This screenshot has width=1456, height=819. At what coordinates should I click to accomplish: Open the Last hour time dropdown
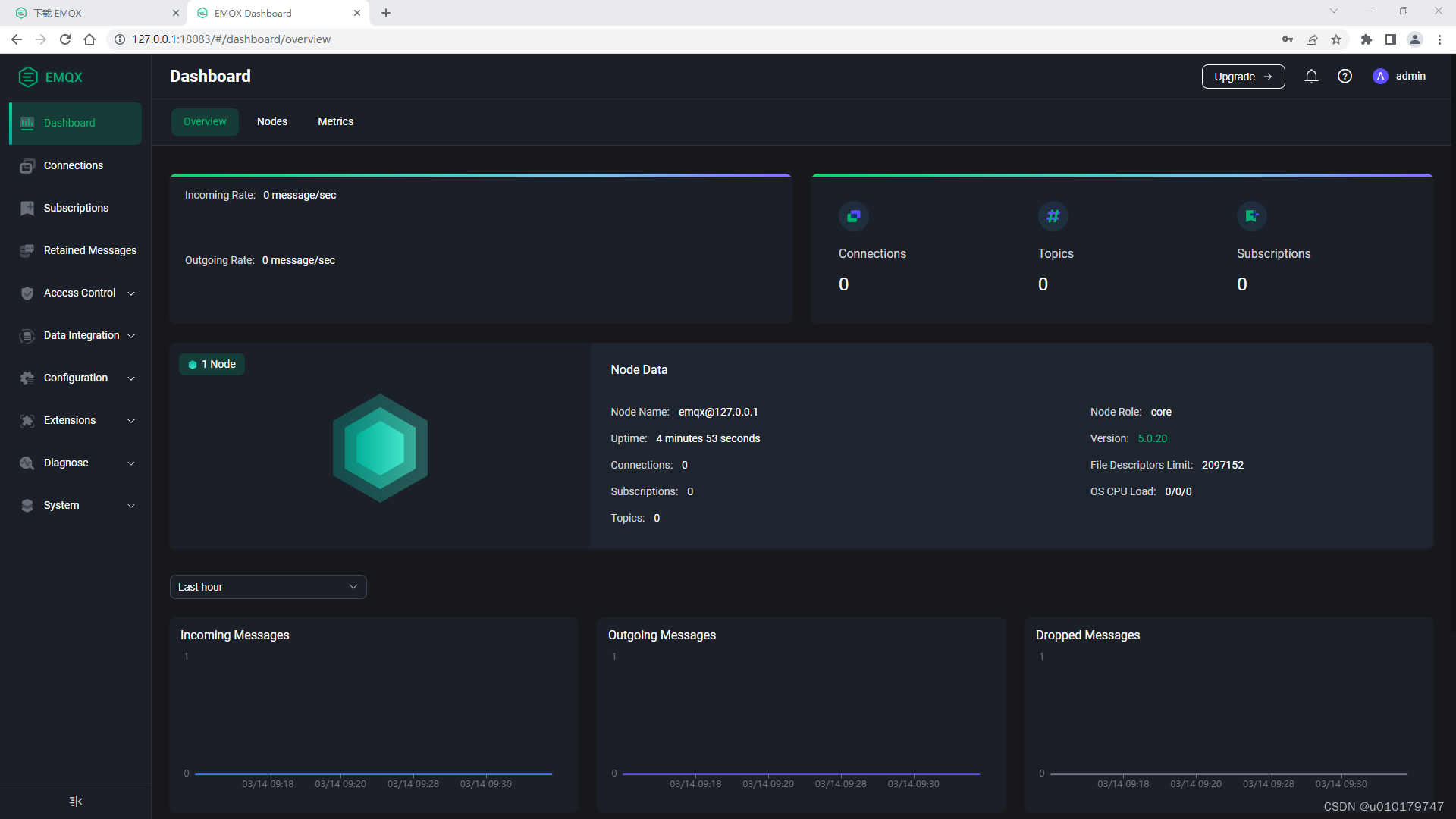coord(268,587)
